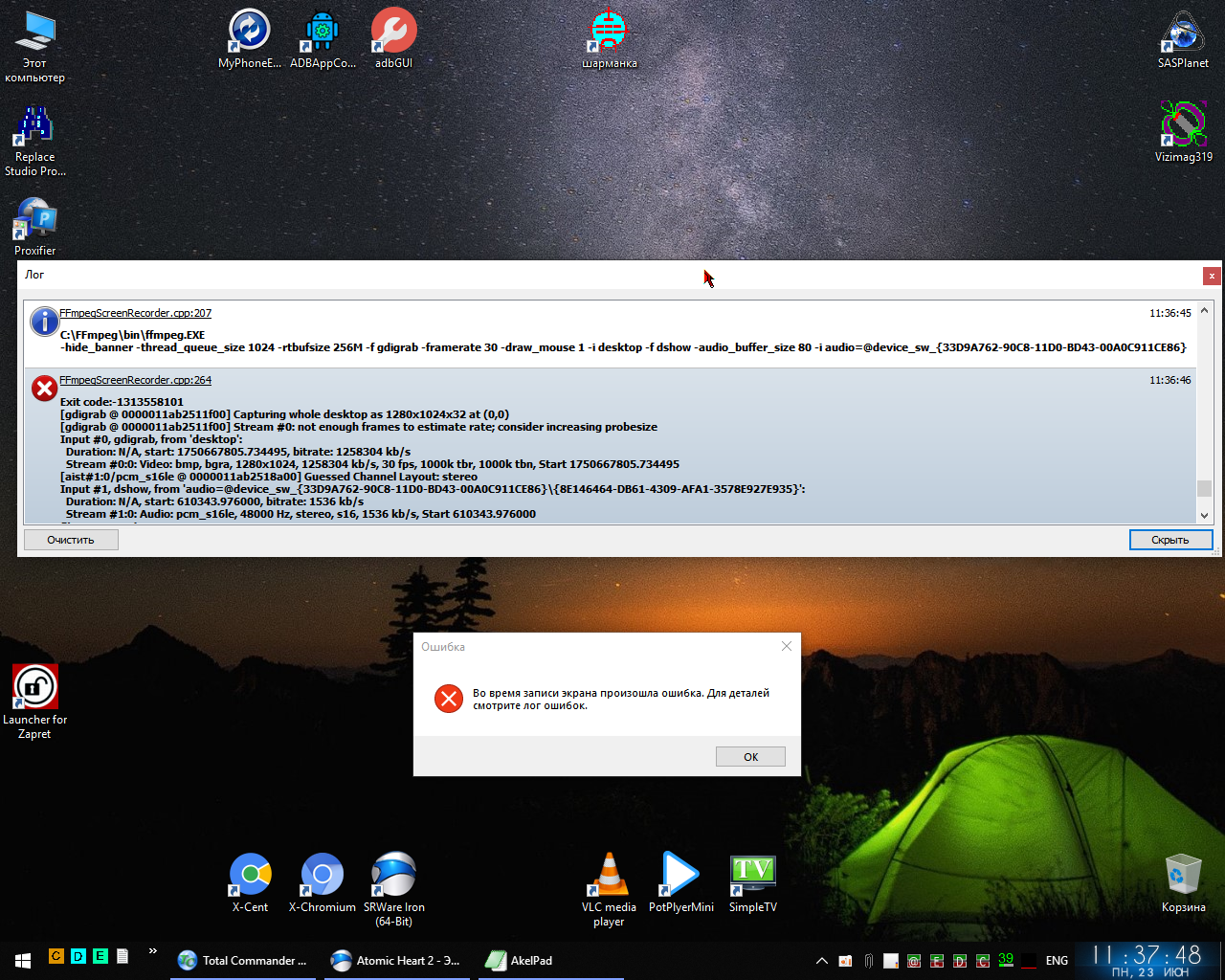Select the Proxifier desktop icon
Image resolution: width=1225 pixels, height=980 pixels.
coord(34,226)
